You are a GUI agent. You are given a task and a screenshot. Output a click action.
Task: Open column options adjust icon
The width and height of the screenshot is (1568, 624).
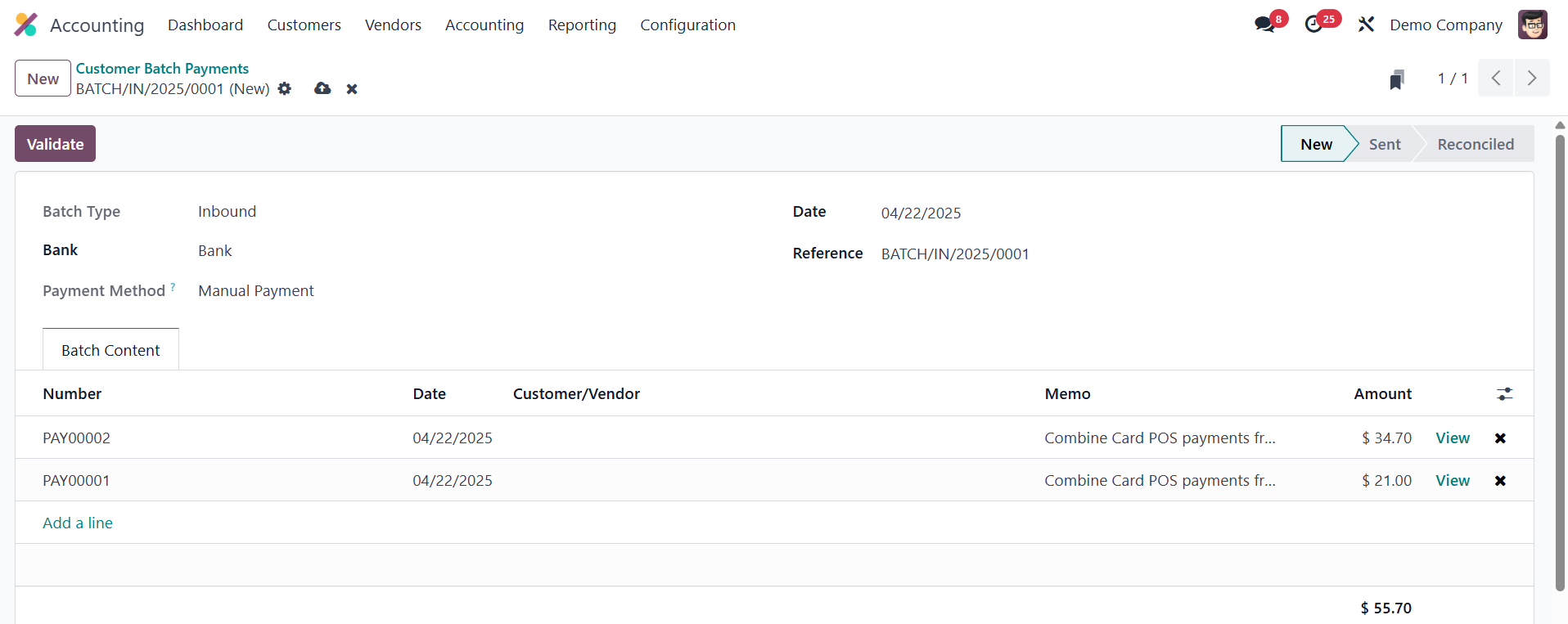1504,394
